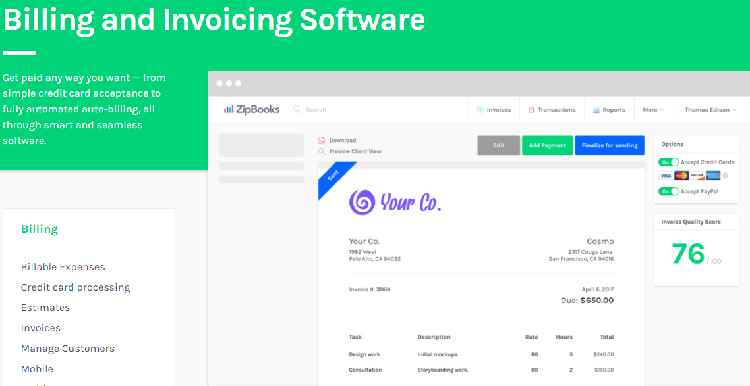
Task: Click the American Express card icon
Action: 713,176
